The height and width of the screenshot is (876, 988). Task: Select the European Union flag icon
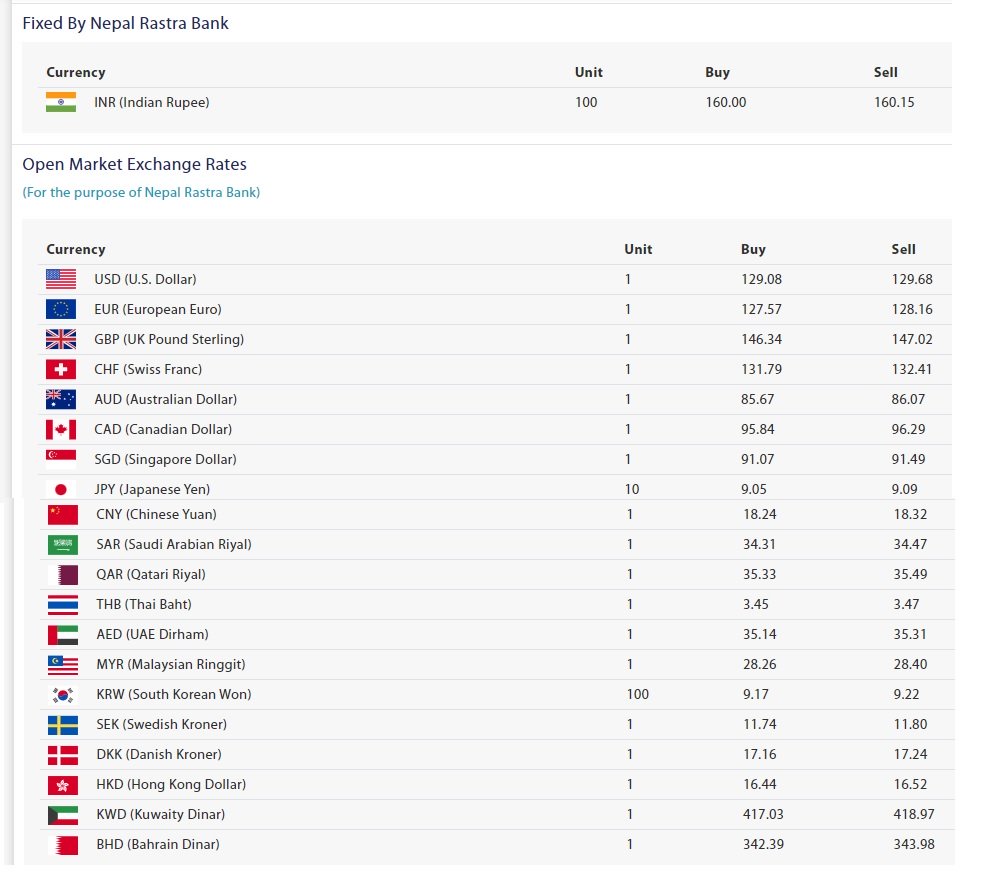(61, 309)
